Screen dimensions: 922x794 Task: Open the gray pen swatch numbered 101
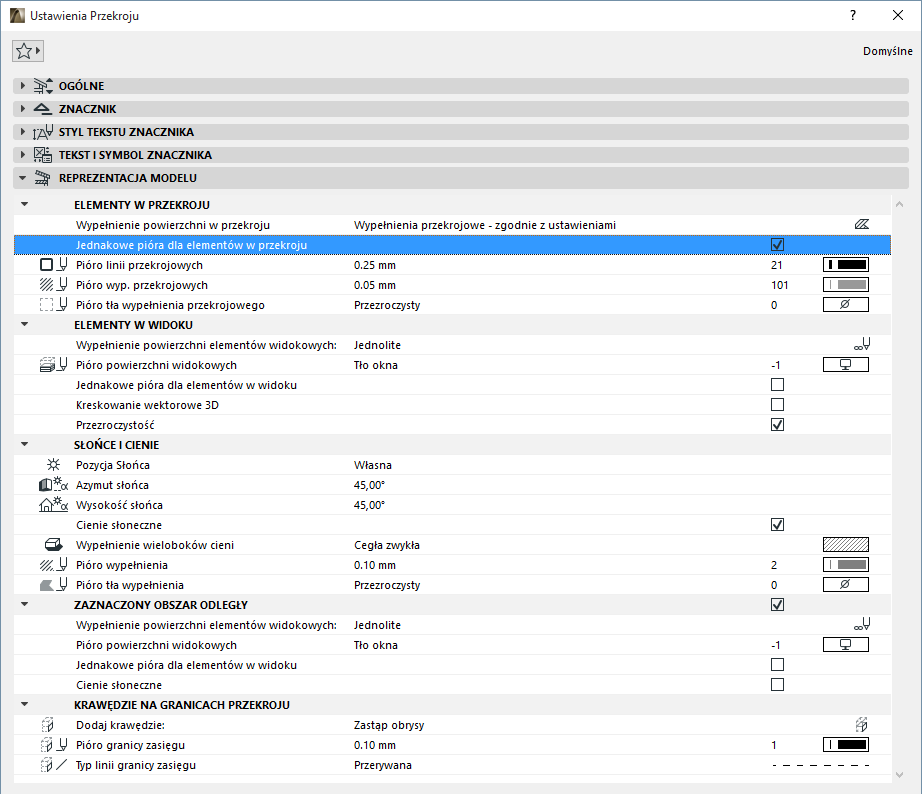[x=846, y=285]
